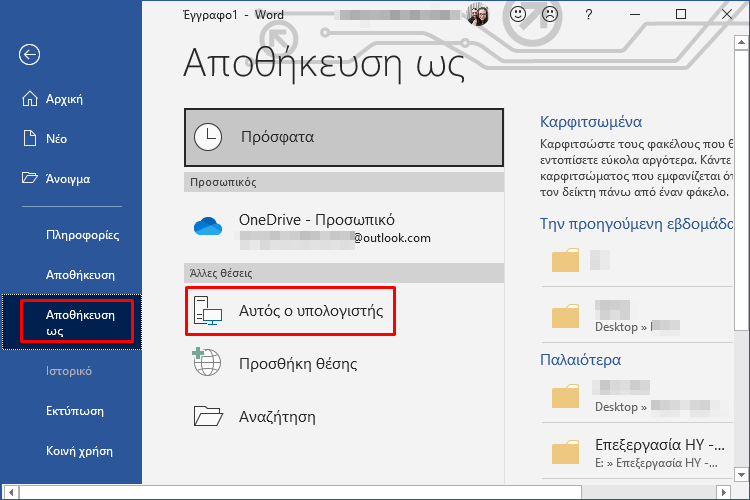Click the Παλαιότερα section heading

[580, 360]
